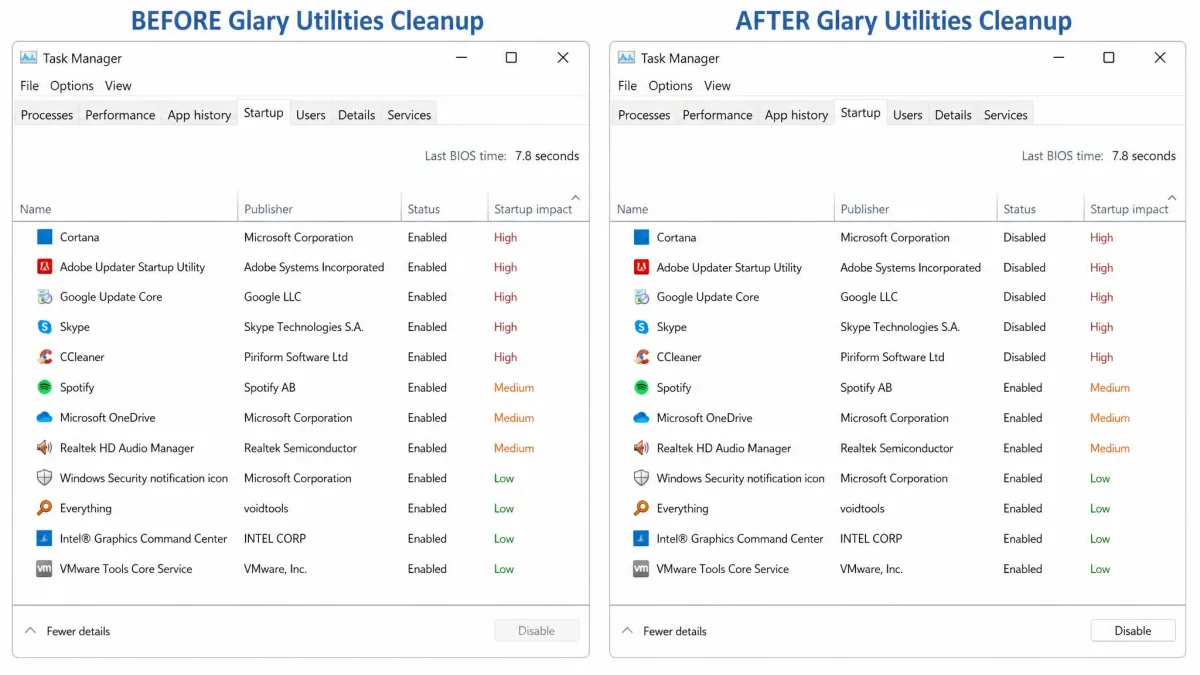Collapse with Fewer details in the AFTER window

click(x=664, y=631)
